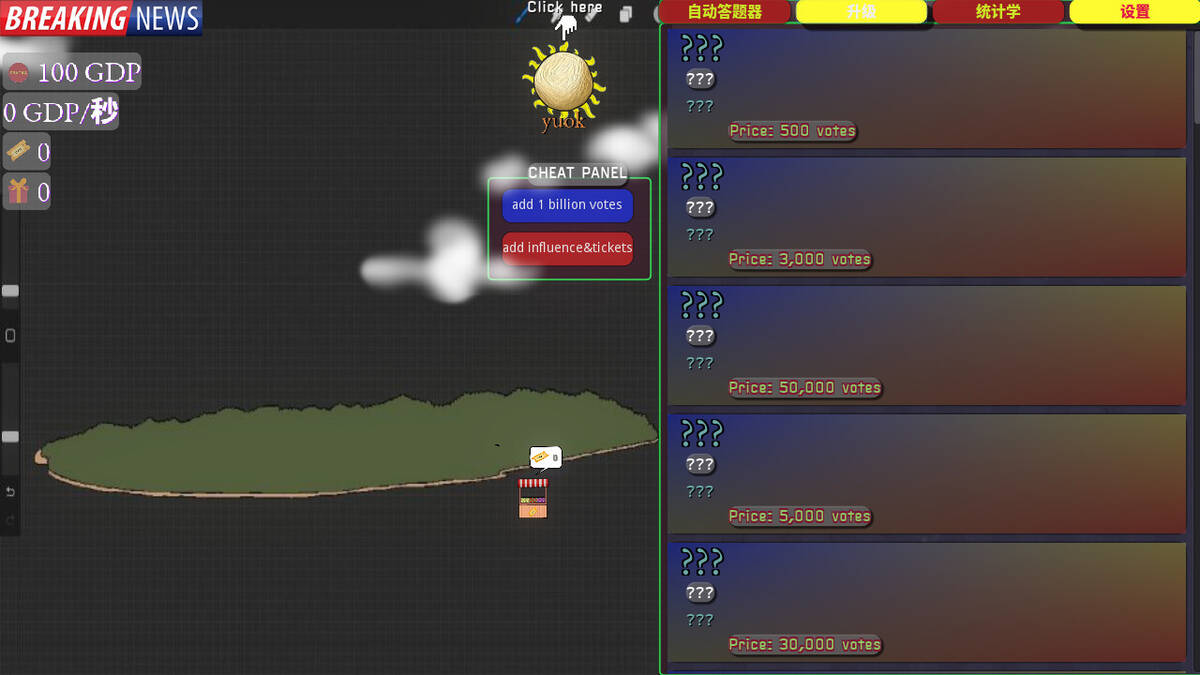The image size is (1200, 675).
Task: Select the blue pen tool in top toolbar
Action: pos(522,13)
